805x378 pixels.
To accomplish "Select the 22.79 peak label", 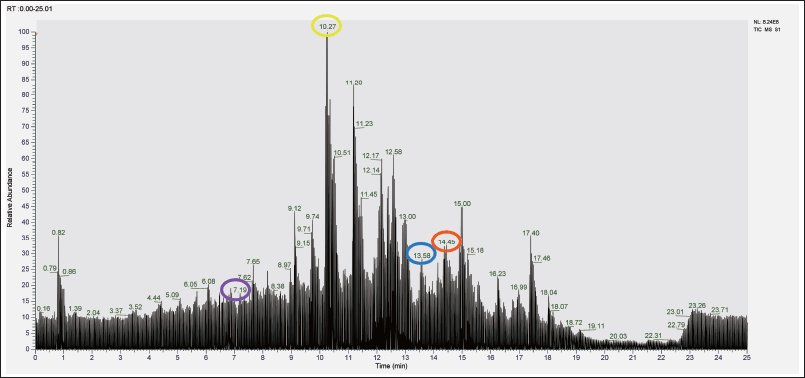I will point(677,325).
